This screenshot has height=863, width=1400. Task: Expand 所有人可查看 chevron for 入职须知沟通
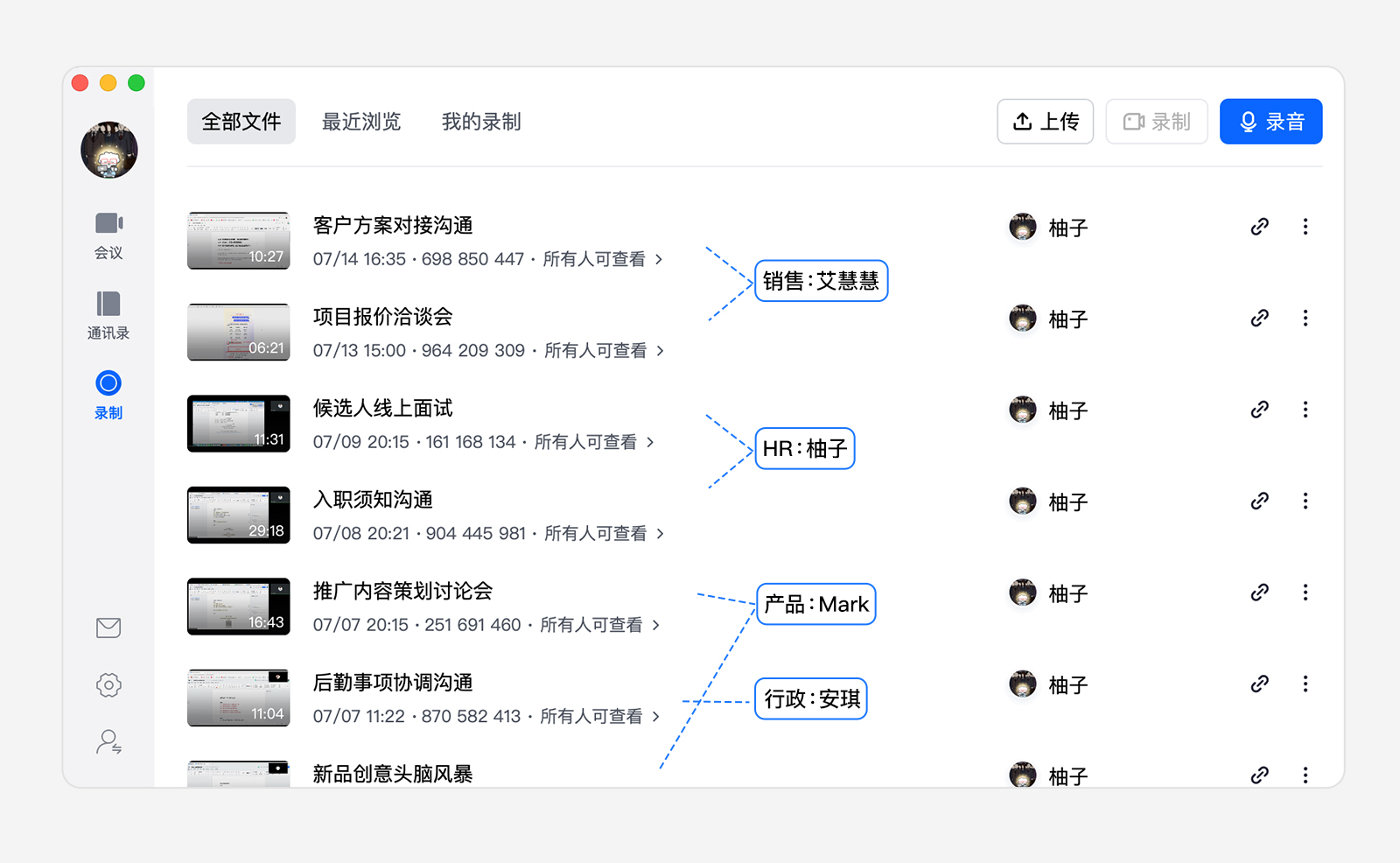coord(661,533)
